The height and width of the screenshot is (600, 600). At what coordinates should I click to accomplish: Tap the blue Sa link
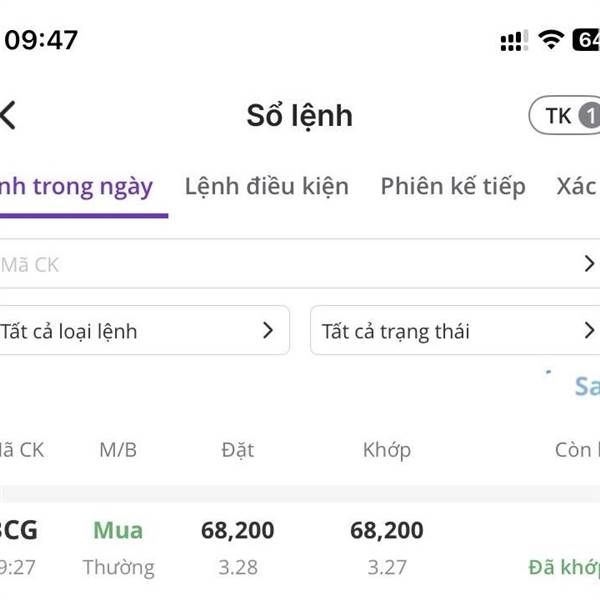[586, 387]
